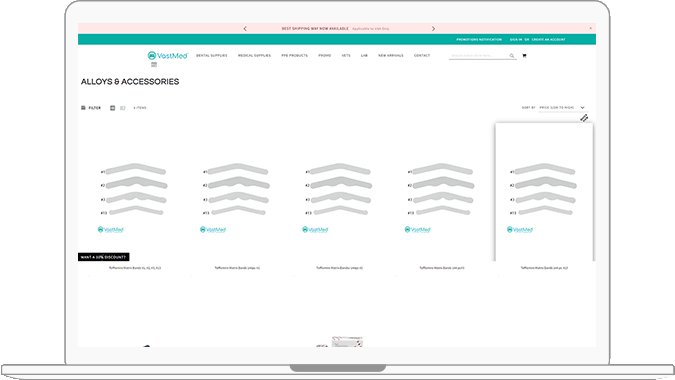The height and width of the screenshot is (380, 675).
Task: Open the Medical Supplies menu
Action: [254, 56]
